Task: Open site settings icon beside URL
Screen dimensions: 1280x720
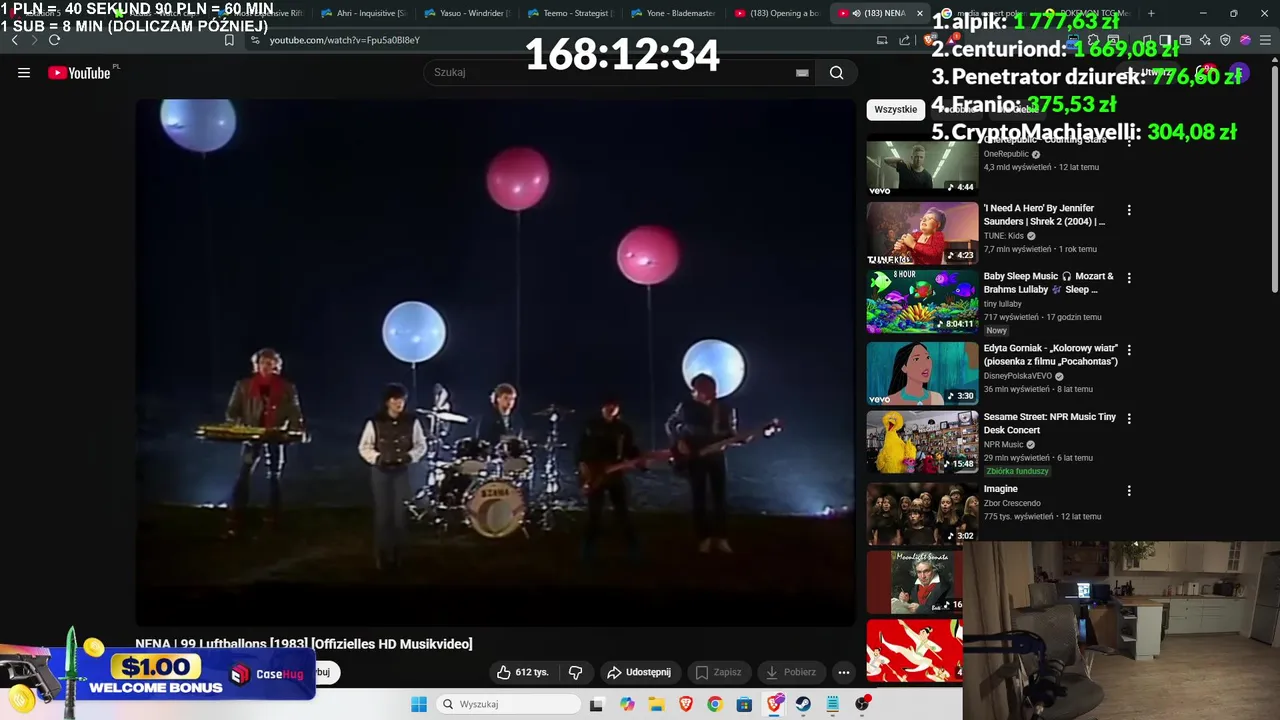Action: click(255, 40)
